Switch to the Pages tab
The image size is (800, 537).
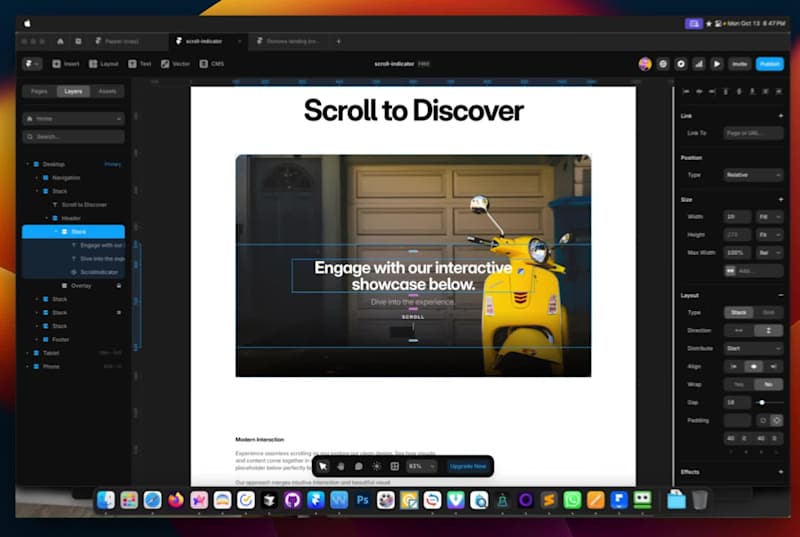39,91
